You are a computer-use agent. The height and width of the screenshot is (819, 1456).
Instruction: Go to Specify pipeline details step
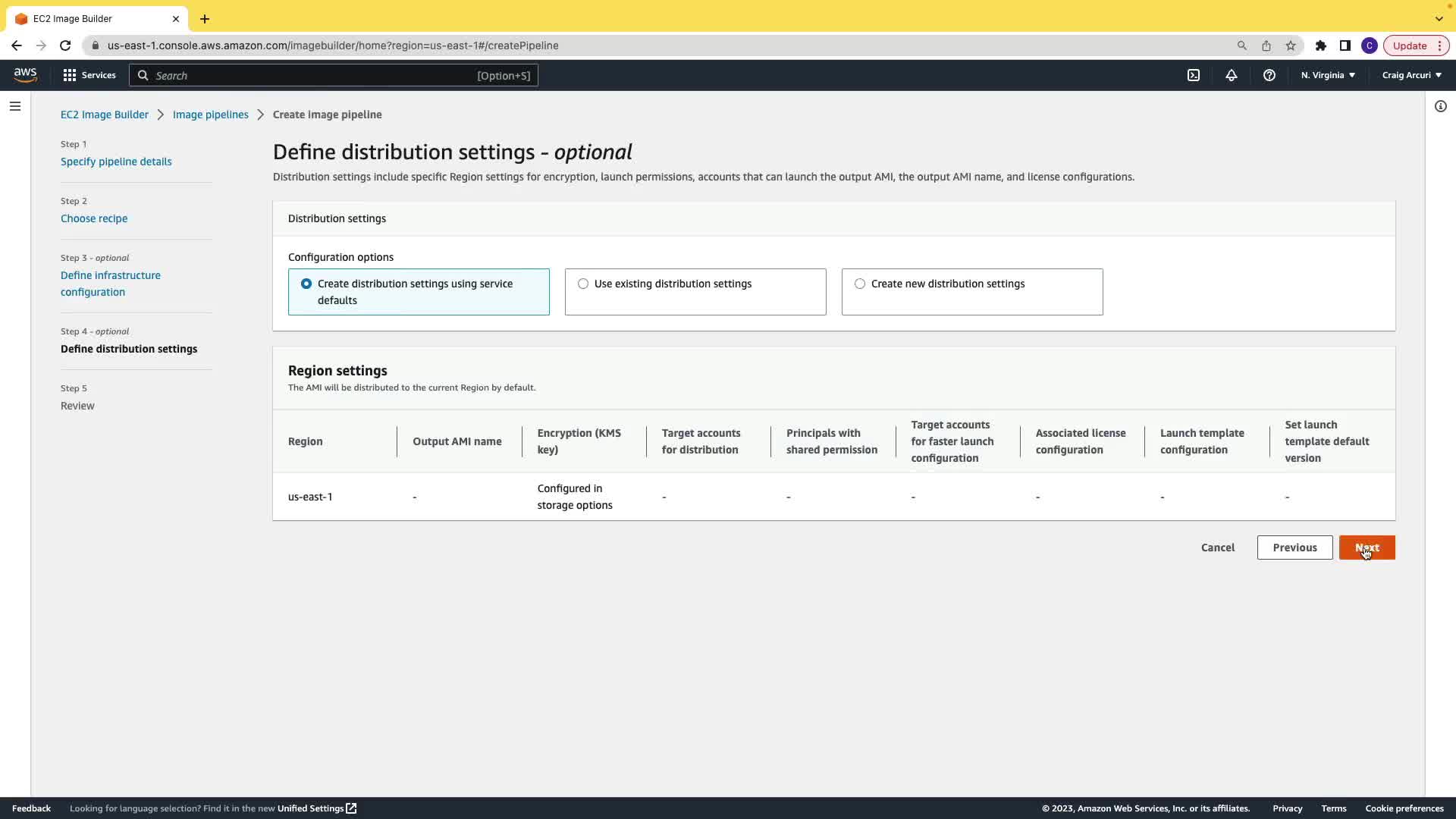coord(116,162)
